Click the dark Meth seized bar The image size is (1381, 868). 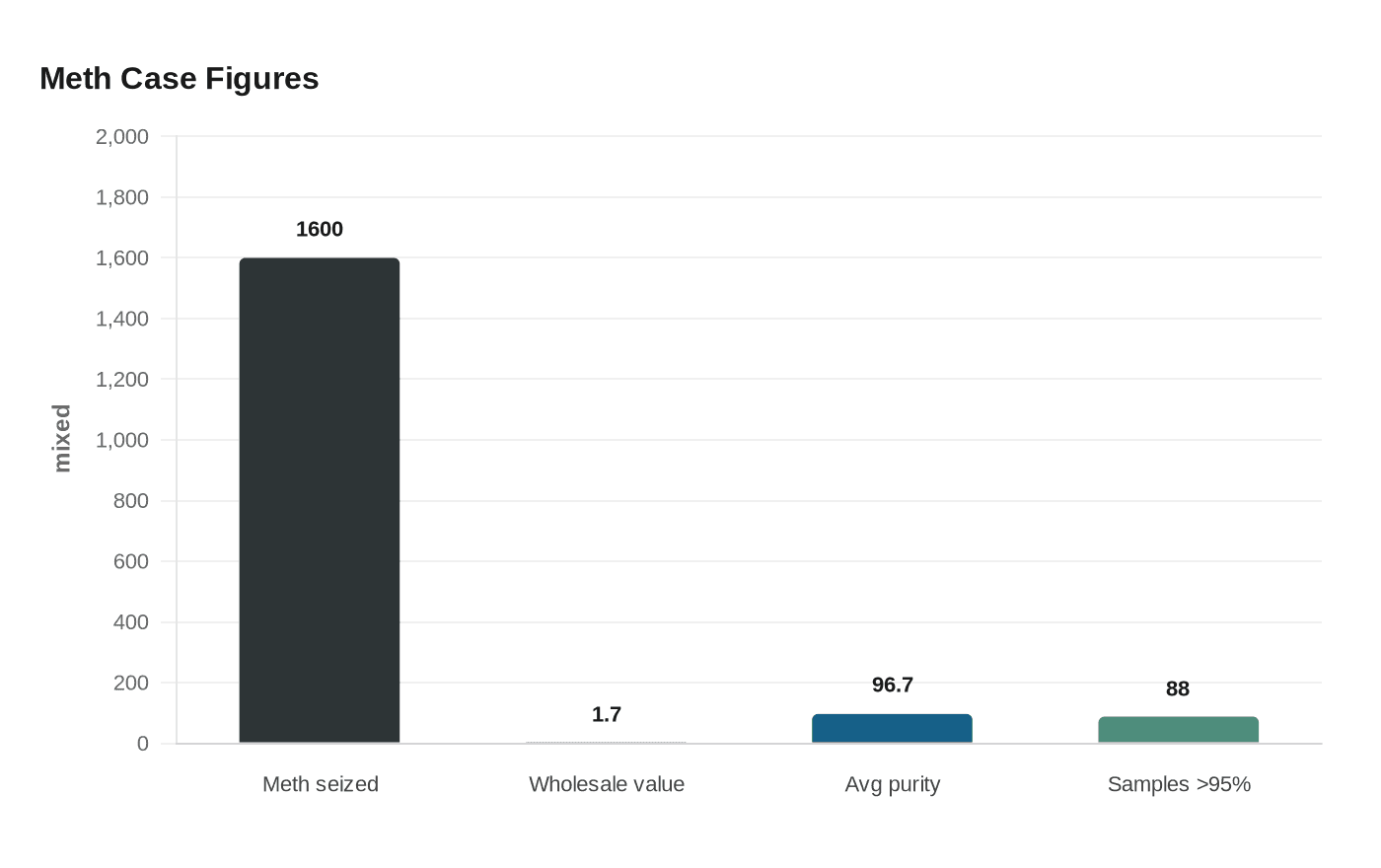[x=320, y=500]
